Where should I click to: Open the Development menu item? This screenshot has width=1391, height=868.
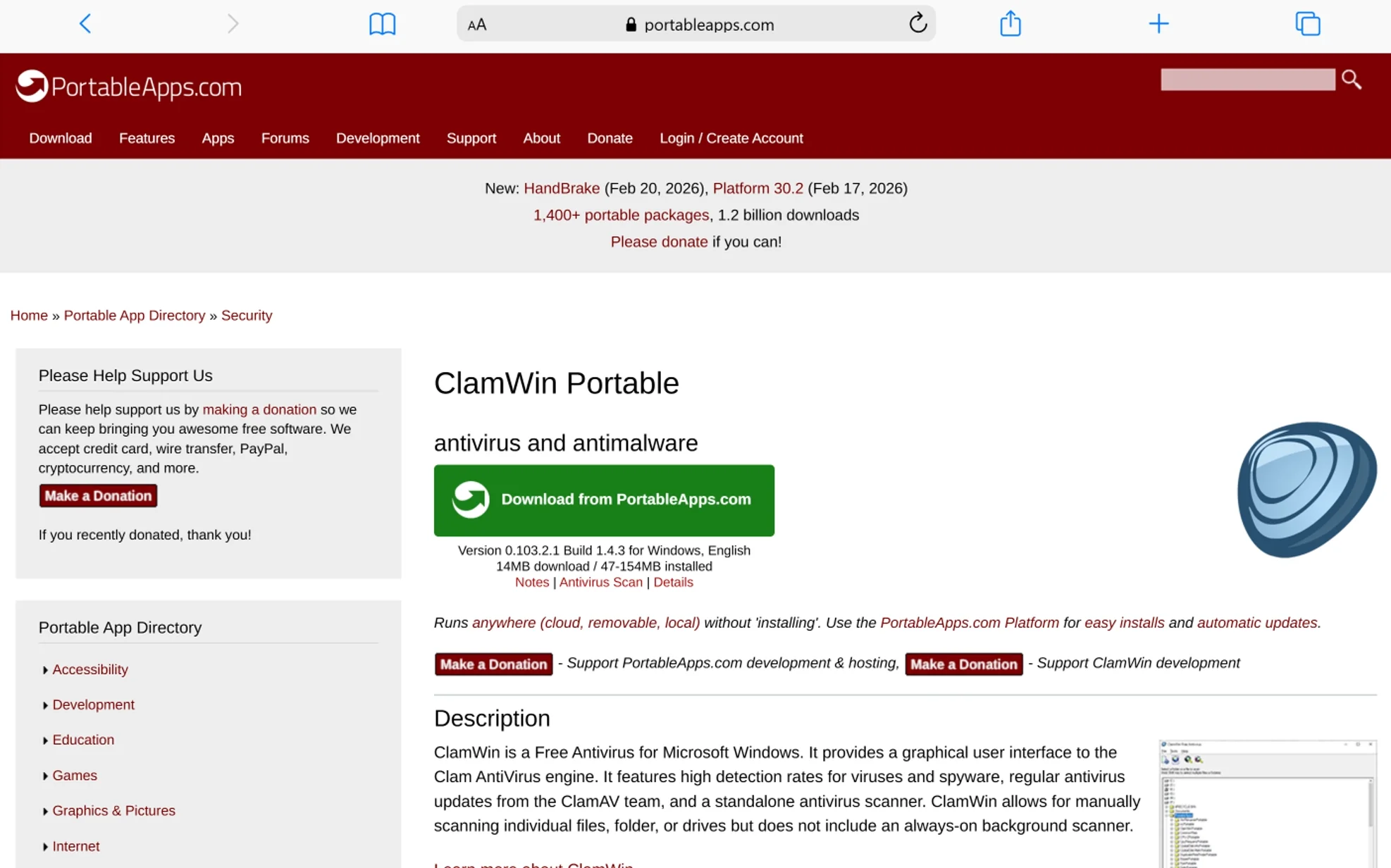pos(378,138)
